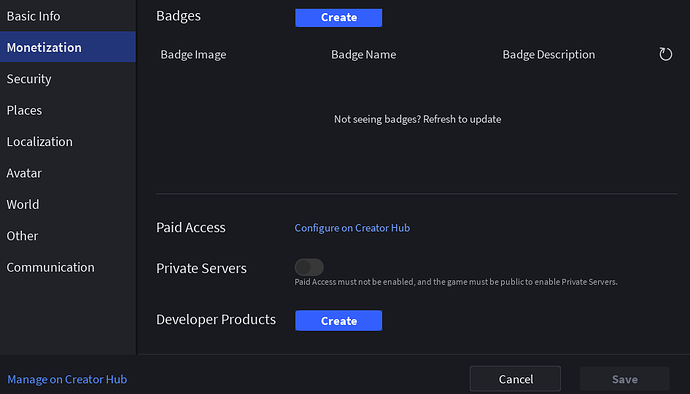Viewport: 690px width, 394px height.
Task: Cancel the game settings dialog
Action: click(515, 379)
